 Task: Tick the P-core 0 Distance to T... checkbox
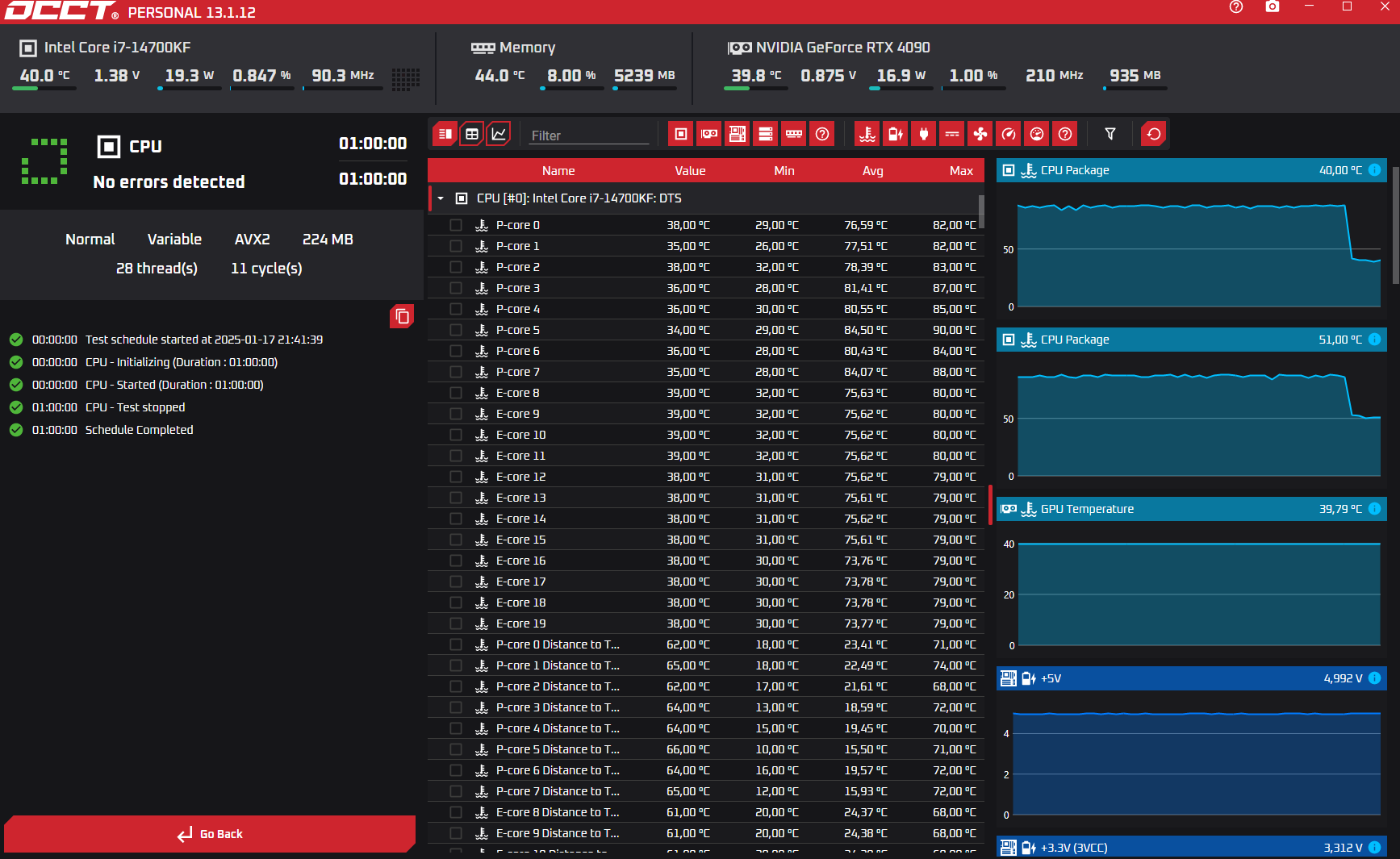click(456, 644)
